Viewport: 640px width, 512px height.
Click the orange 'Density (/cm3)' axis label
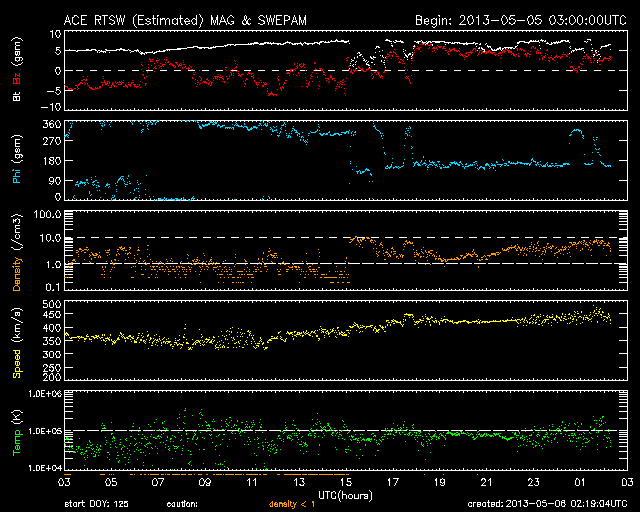[x=17, y=252]
